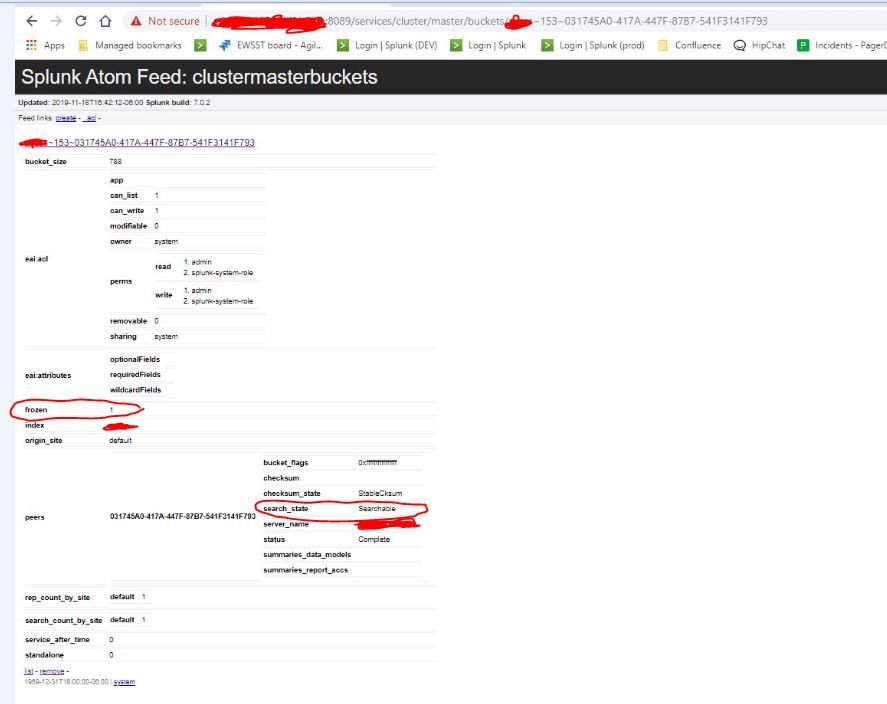
Task: Select the 'frozen' field label
Action: coord(36,409)
